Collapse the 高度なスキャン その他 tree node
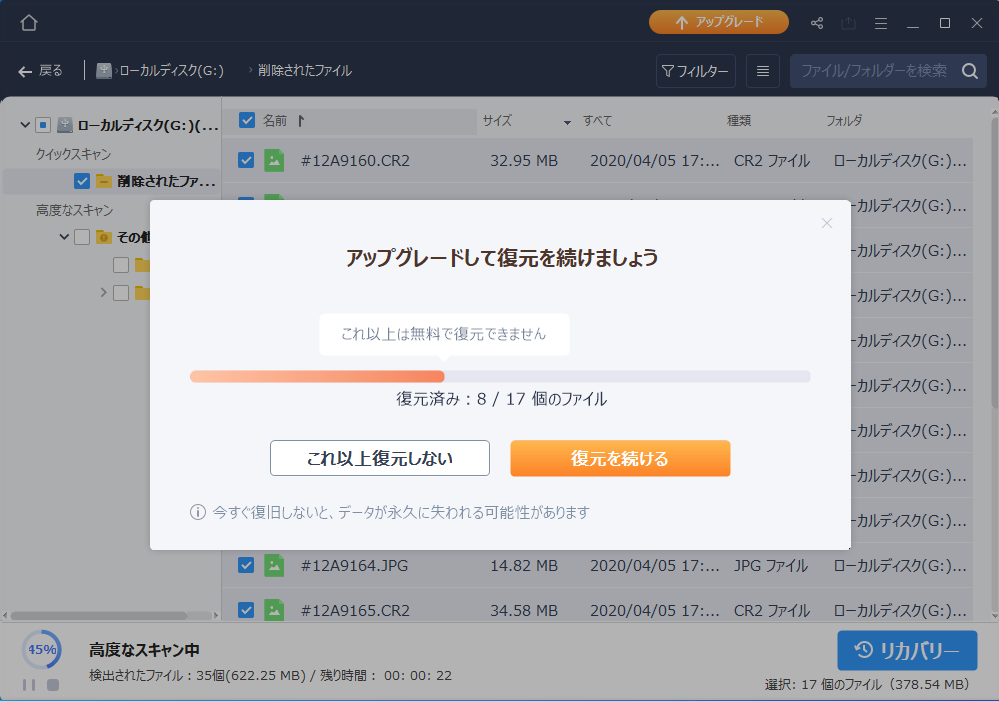The height and width of the screenshot is (701, 999). tap(64, 237)
